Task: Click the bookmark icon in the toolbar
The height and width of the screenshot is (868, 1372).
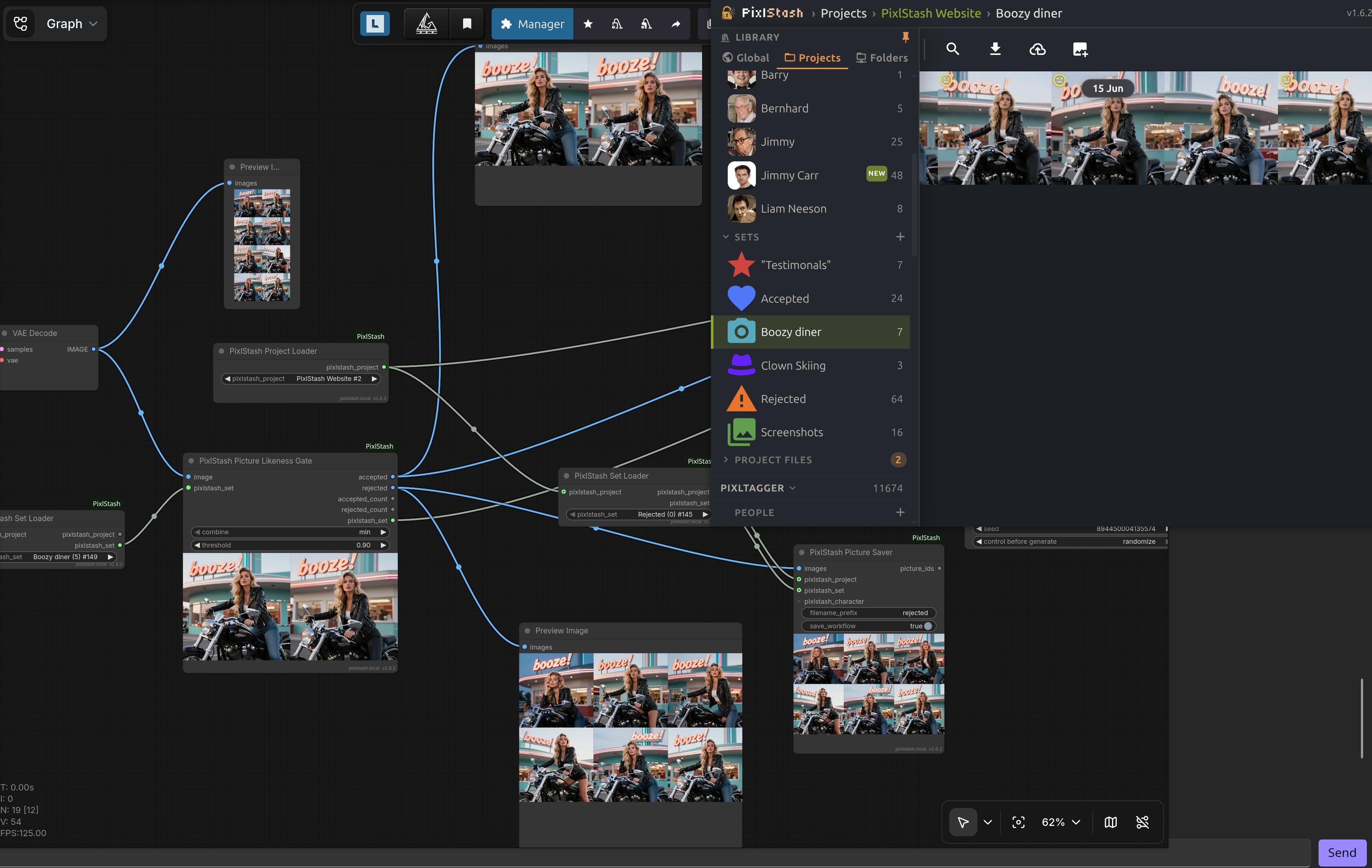Action: click(467, 23)
